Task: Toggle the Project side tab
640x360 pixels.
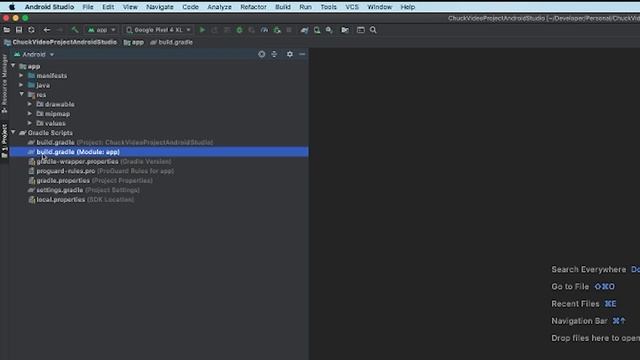Action: 4,141
